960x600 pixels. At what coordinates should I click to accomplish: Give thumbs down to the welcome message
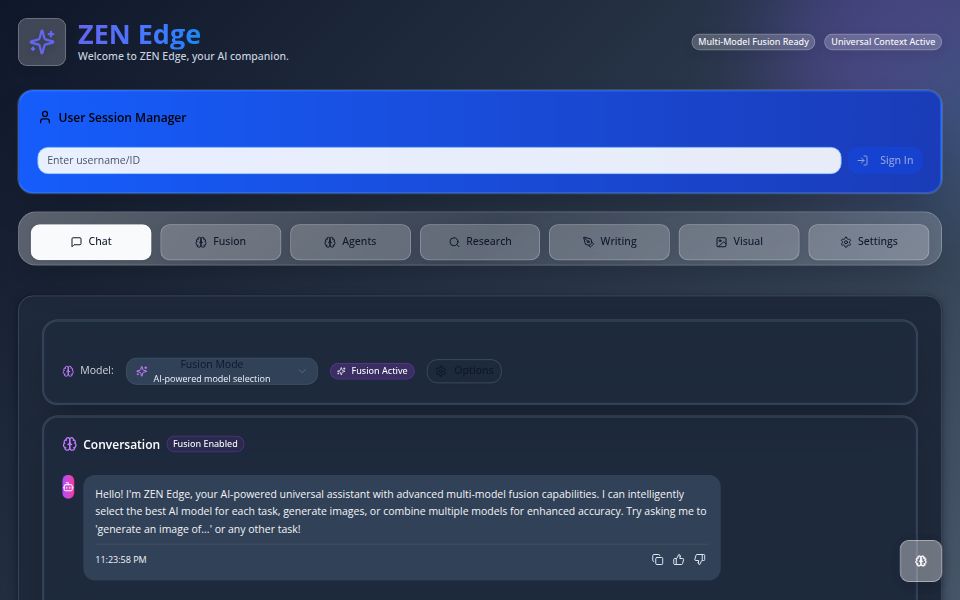coord(700,560)
